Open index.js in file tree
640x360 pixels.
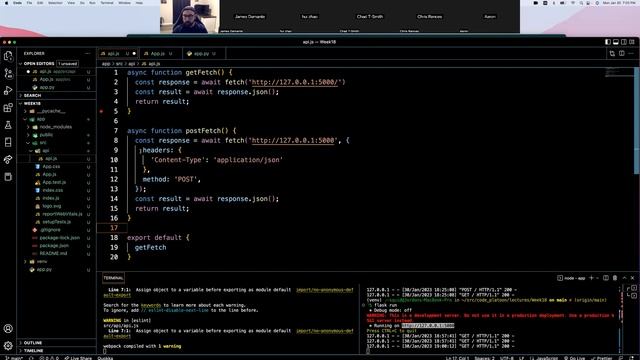coord(51,198)
